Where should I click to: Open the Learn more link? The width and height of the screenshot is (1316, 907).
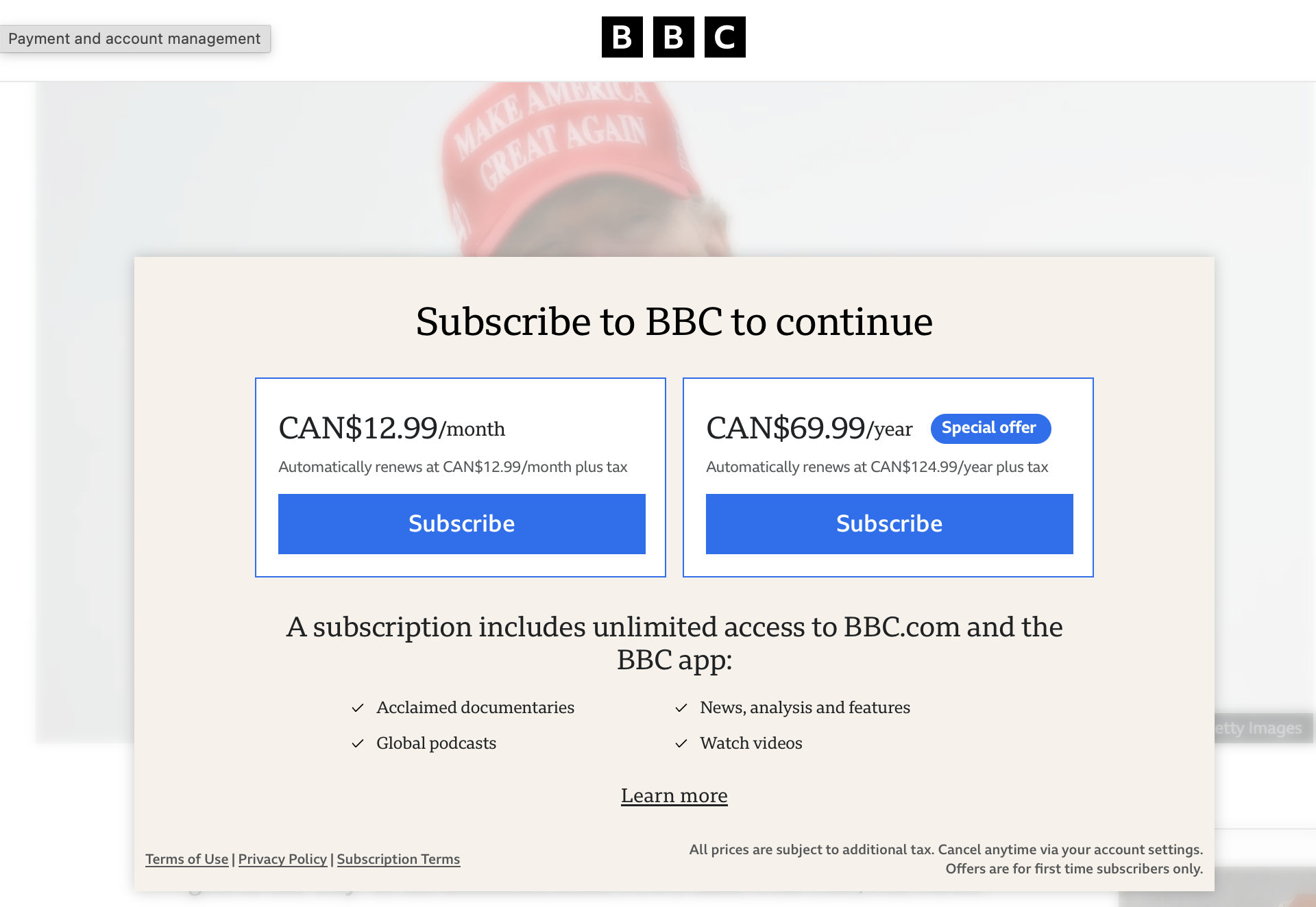coord(674,795)
